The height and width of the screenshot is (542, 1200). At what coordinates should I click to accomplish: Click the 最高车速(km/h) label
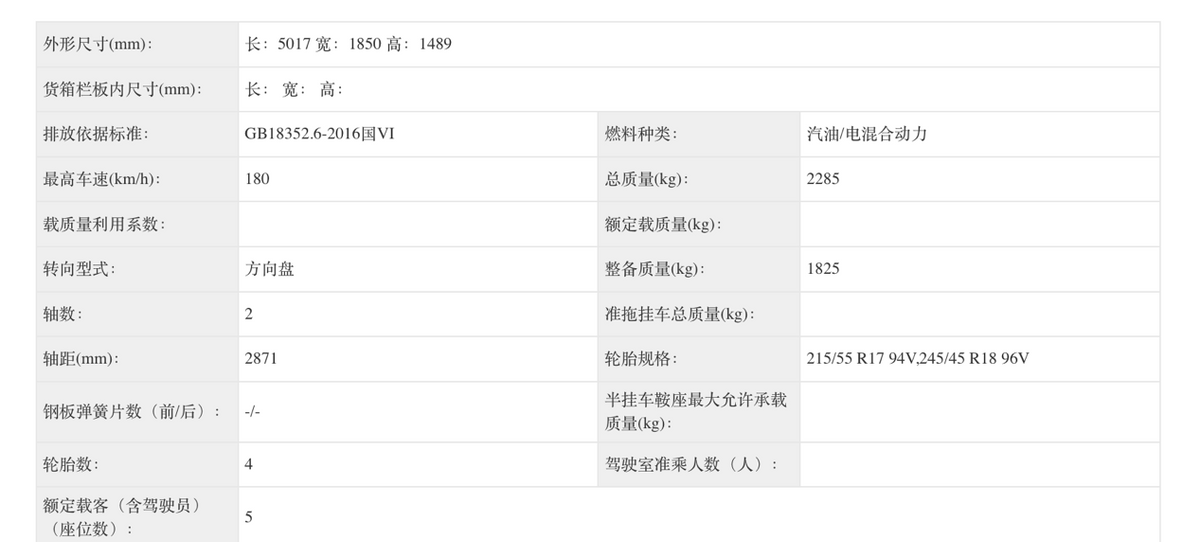103,179
